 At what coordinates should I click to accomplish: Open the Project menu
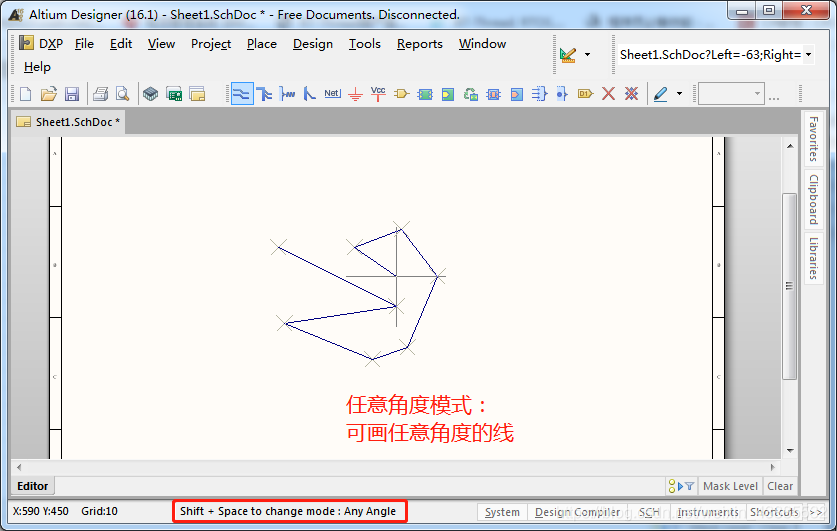tap(211, 44)
